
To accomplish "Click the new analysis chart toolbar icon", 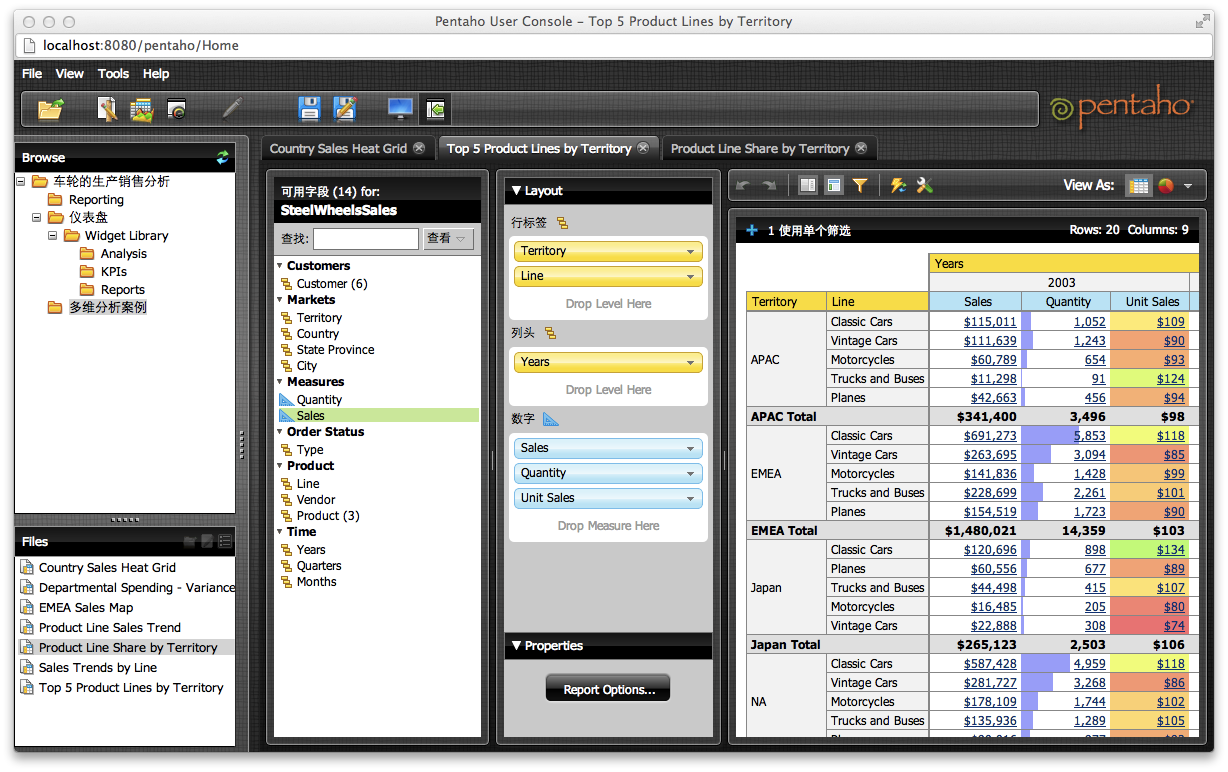I will tap(141, 109).
